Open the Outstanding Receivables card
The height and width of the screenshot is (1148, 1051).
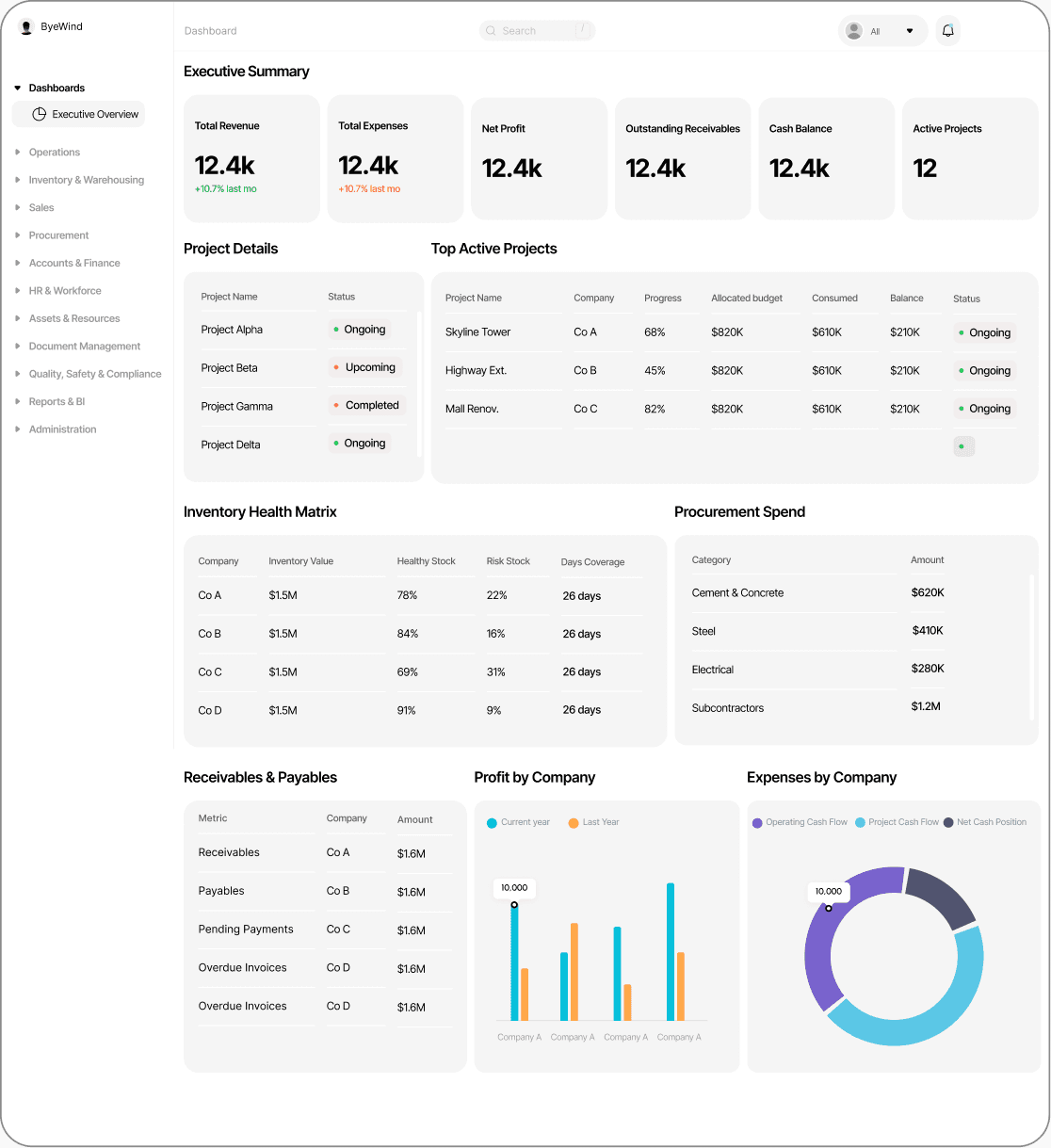tap(683, 158)
